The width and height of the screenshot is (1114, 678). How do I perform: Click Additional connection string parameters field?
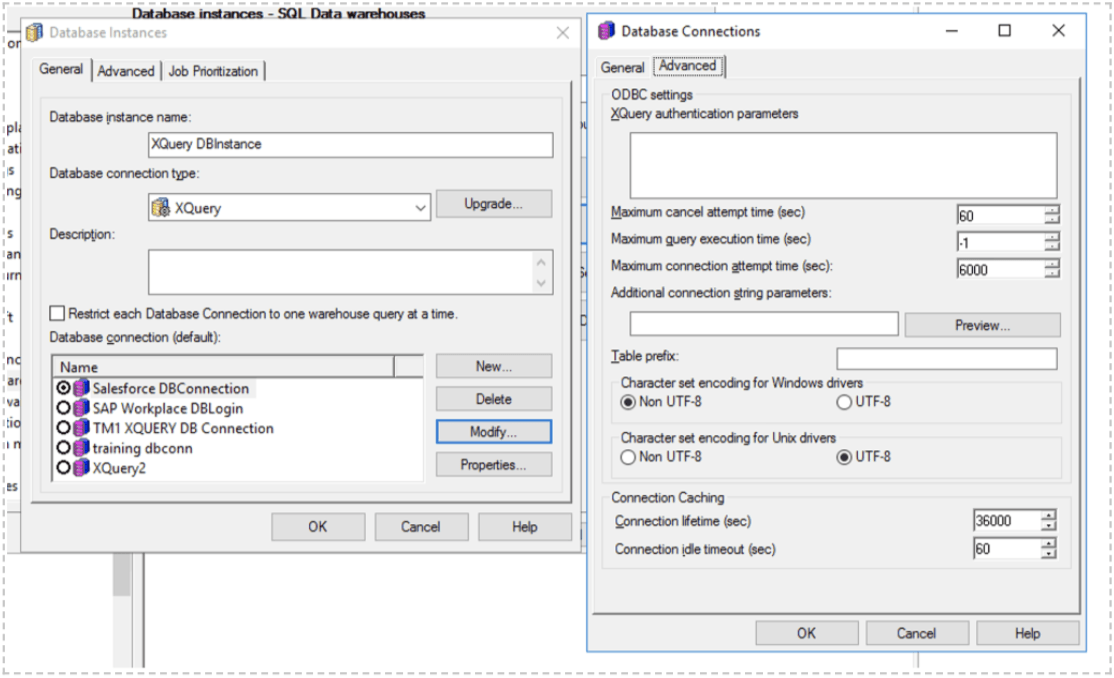click(x=764, y=324)
